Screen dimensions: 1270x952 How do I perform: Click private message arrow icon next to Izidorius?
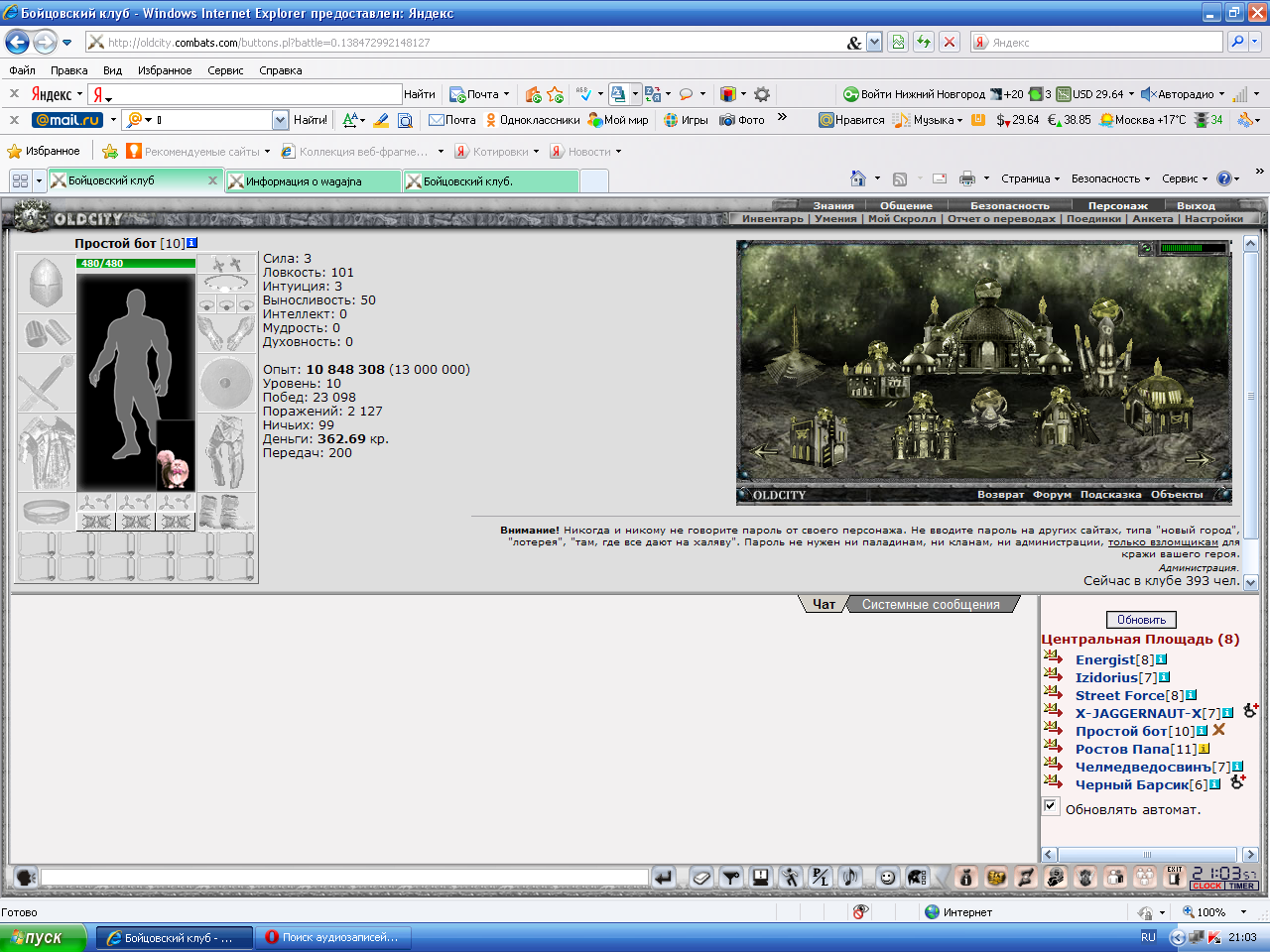(1053, 675)
